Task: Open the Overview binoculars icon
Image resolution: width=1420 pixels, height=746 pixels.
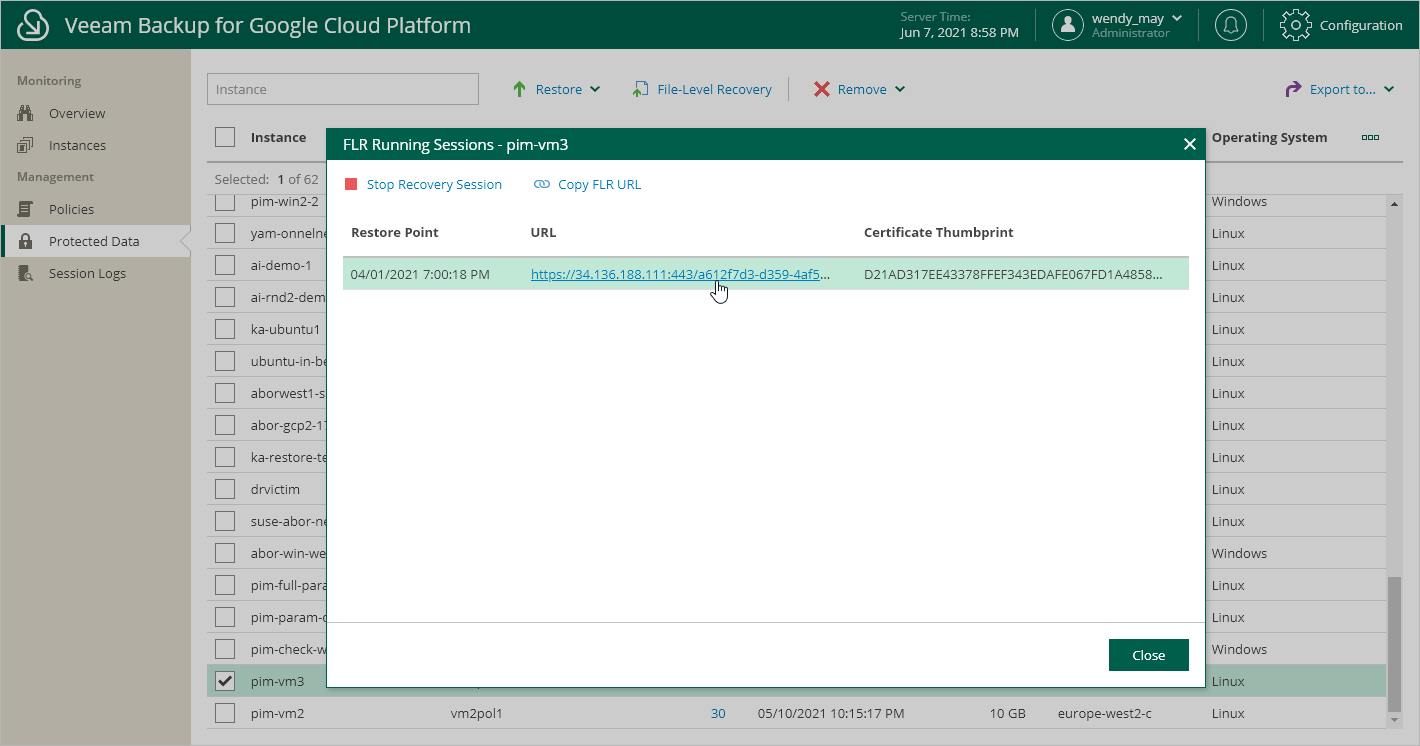Action: (x=26, y=113)
